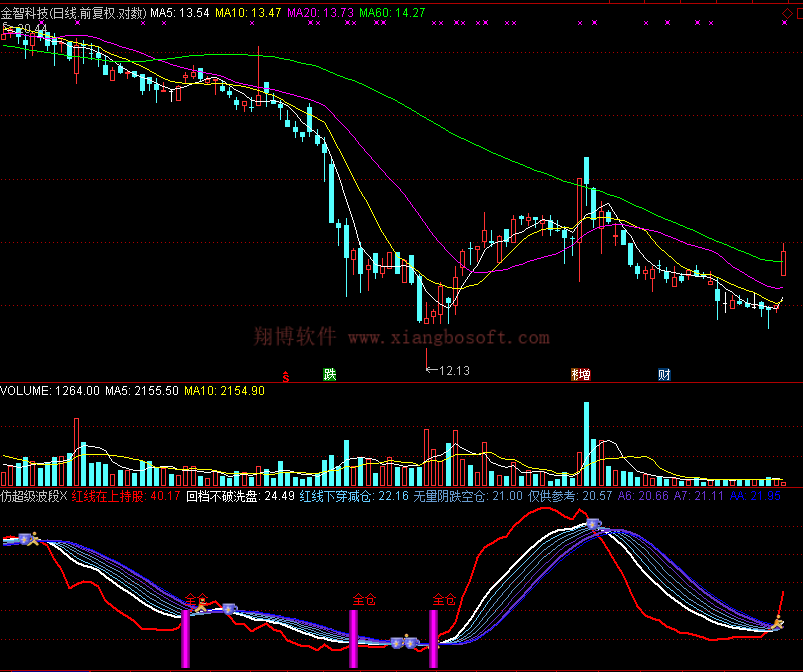
Task: Click the 全仓 label above the last magenta bar
Action: tap(444, 599)
